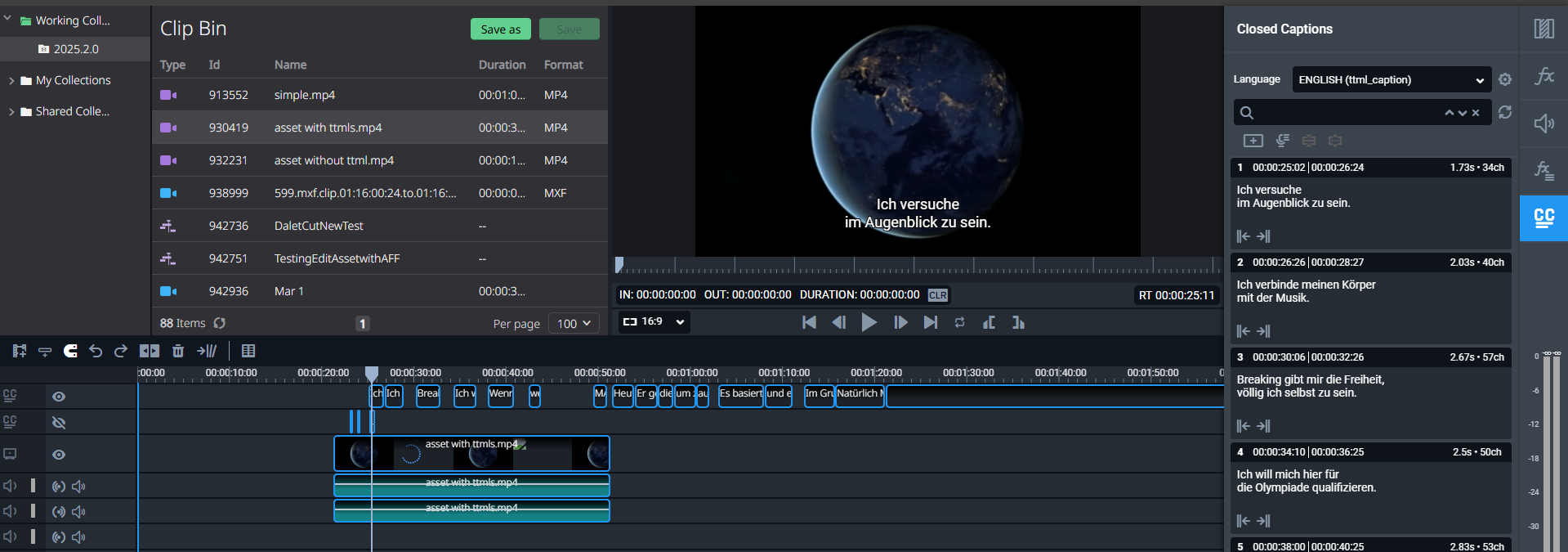Go to page 1 of clip bin
The width and height of the screenshot is (1568, 552).
pos(363,324)
